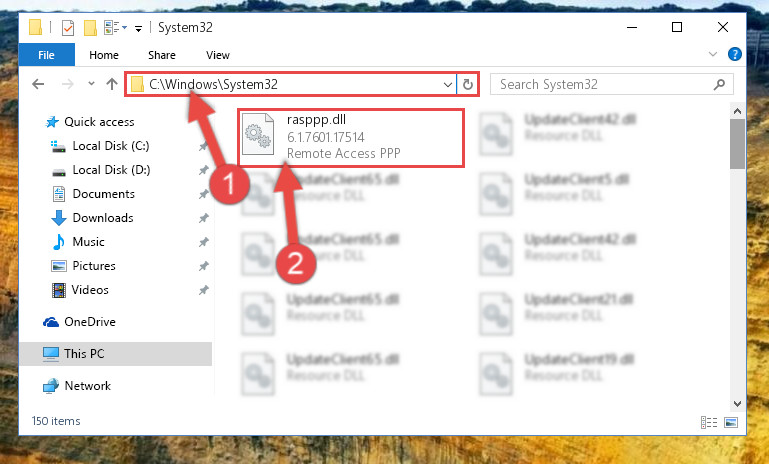Click in the Search System32 field

pyautogui.click(x=602, y=84)
